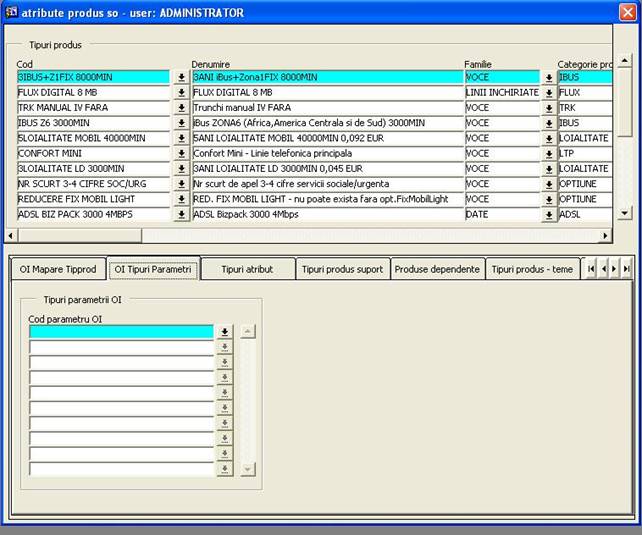
Task: Click the product grid's scroll down arrow
Action: click(x=625, y=213)
